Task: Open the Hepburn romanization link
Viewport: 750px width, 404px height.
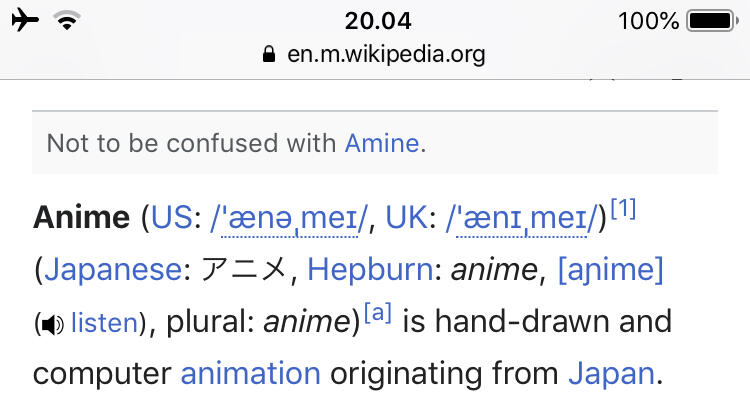Action: click(x=368, y=269)
